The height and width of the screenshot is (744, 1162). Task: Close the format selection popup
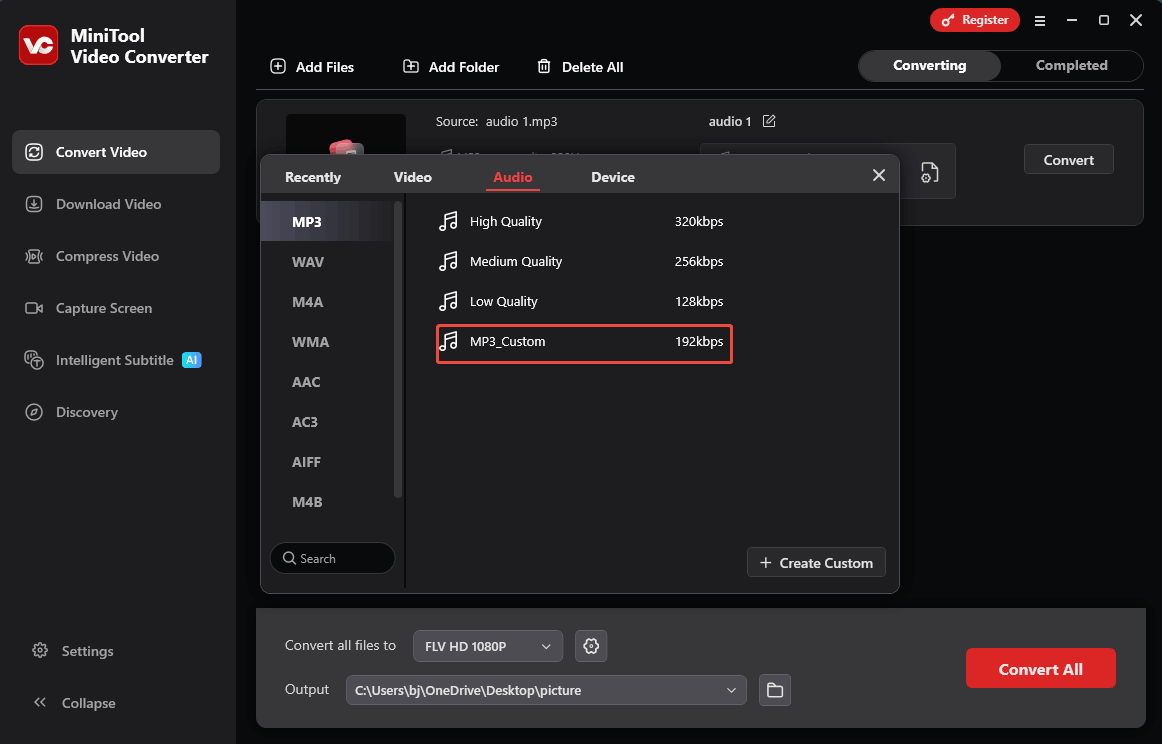pos(879,175)
